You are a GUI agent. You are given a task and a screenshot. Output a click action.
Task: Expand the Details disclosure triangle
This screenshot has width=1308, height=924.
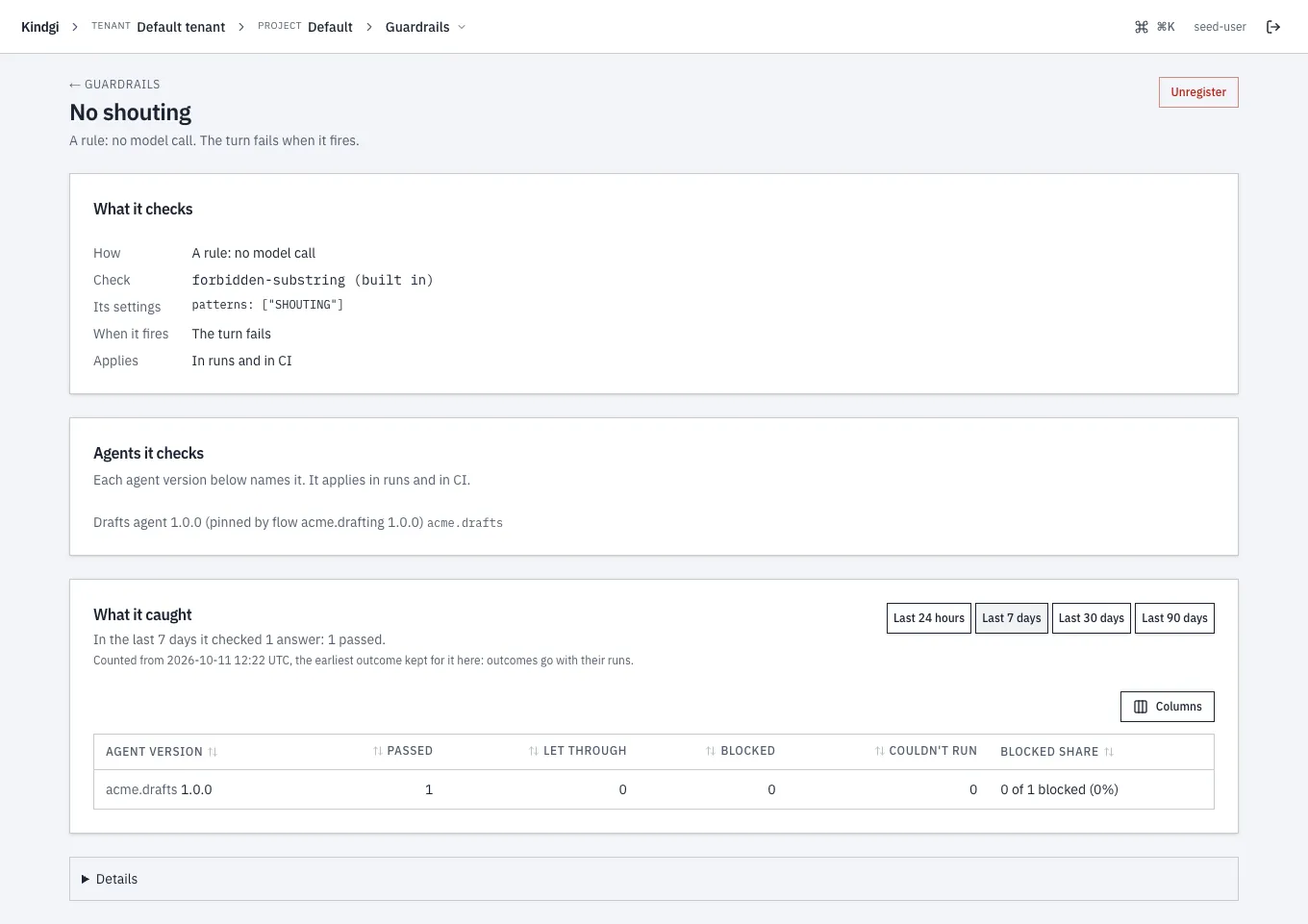pyautogui.click(x=86, y=879)
